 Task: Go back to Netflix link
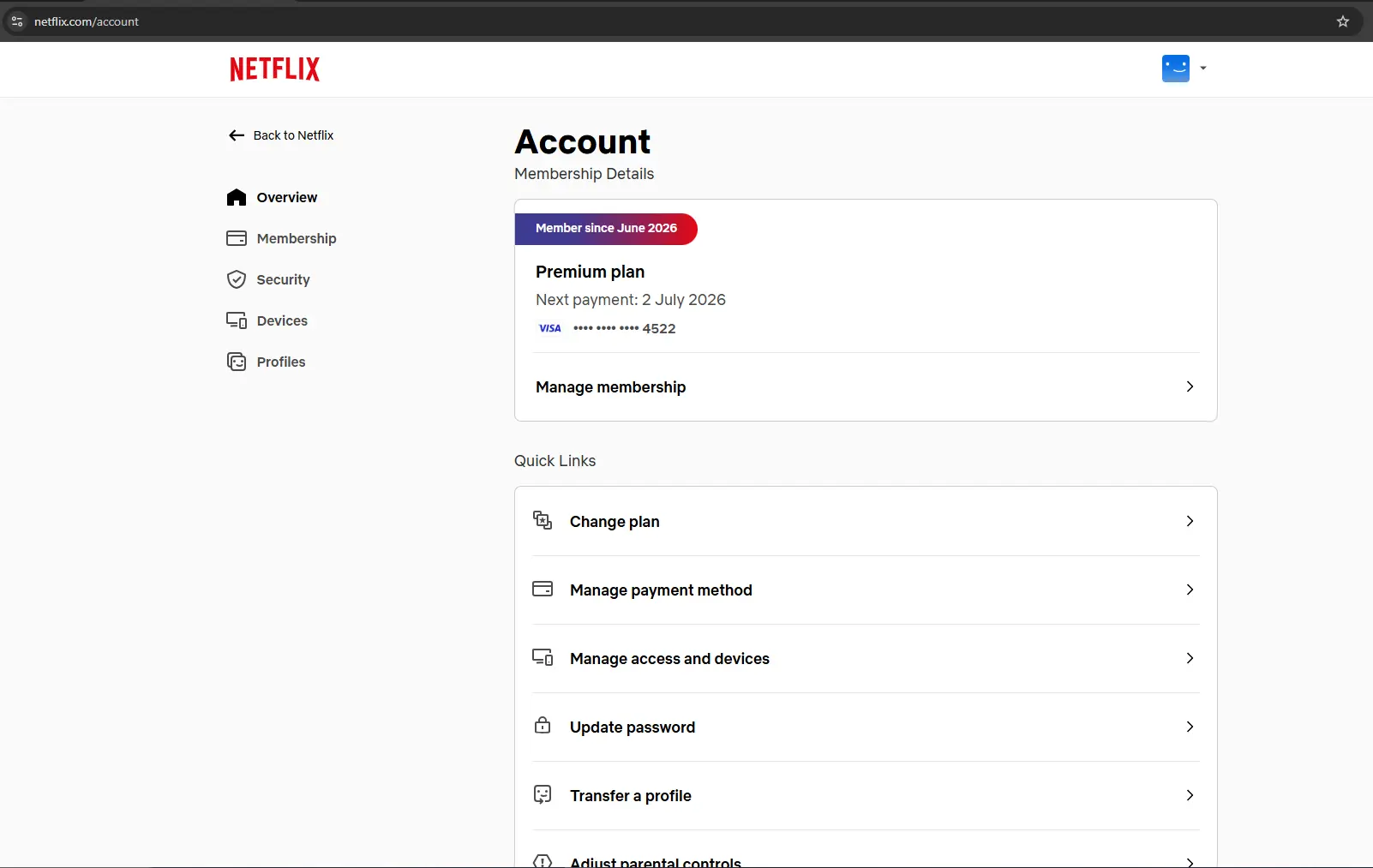point(293,135)
